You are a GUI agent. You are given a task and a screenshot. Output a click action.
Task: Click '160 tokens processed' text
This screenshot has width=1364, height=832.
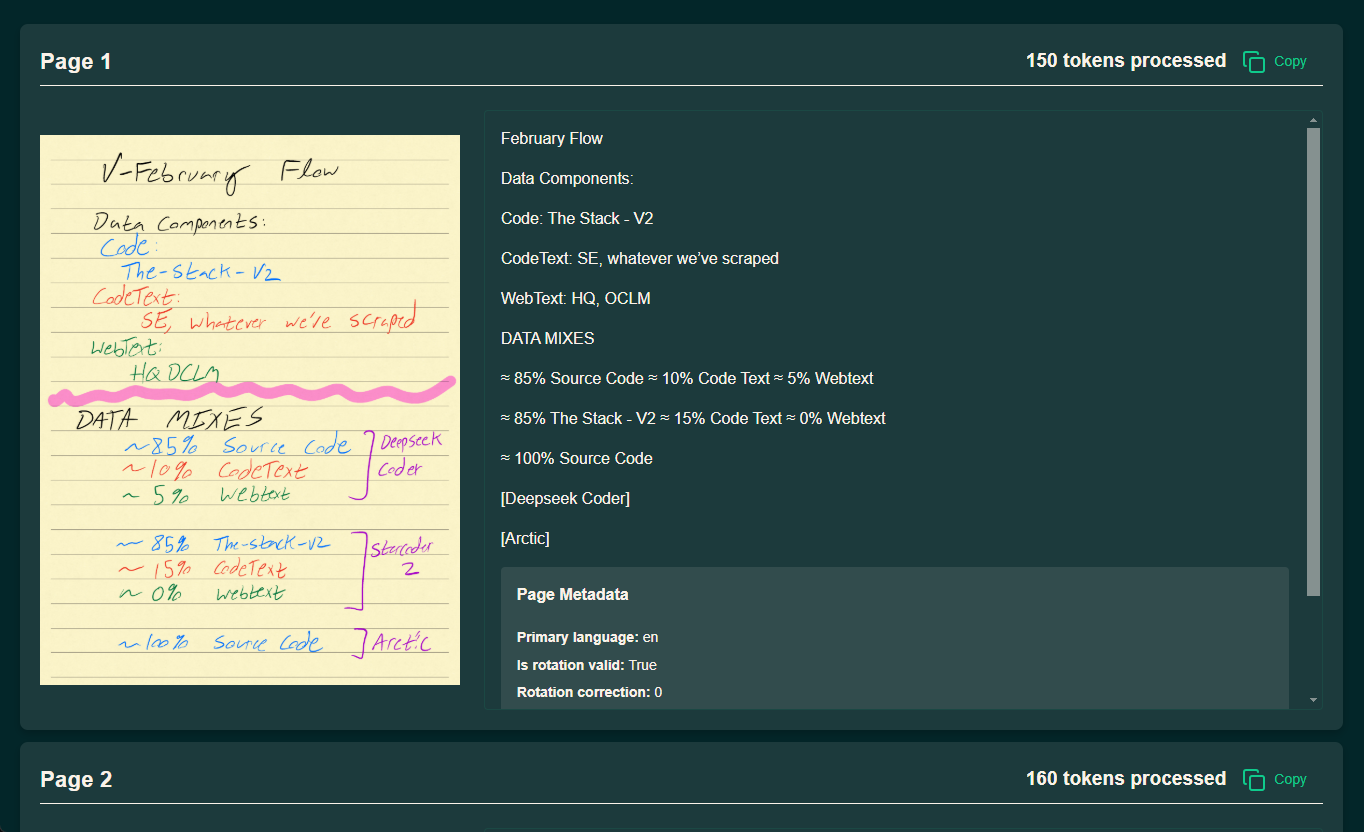[1126, 778]
